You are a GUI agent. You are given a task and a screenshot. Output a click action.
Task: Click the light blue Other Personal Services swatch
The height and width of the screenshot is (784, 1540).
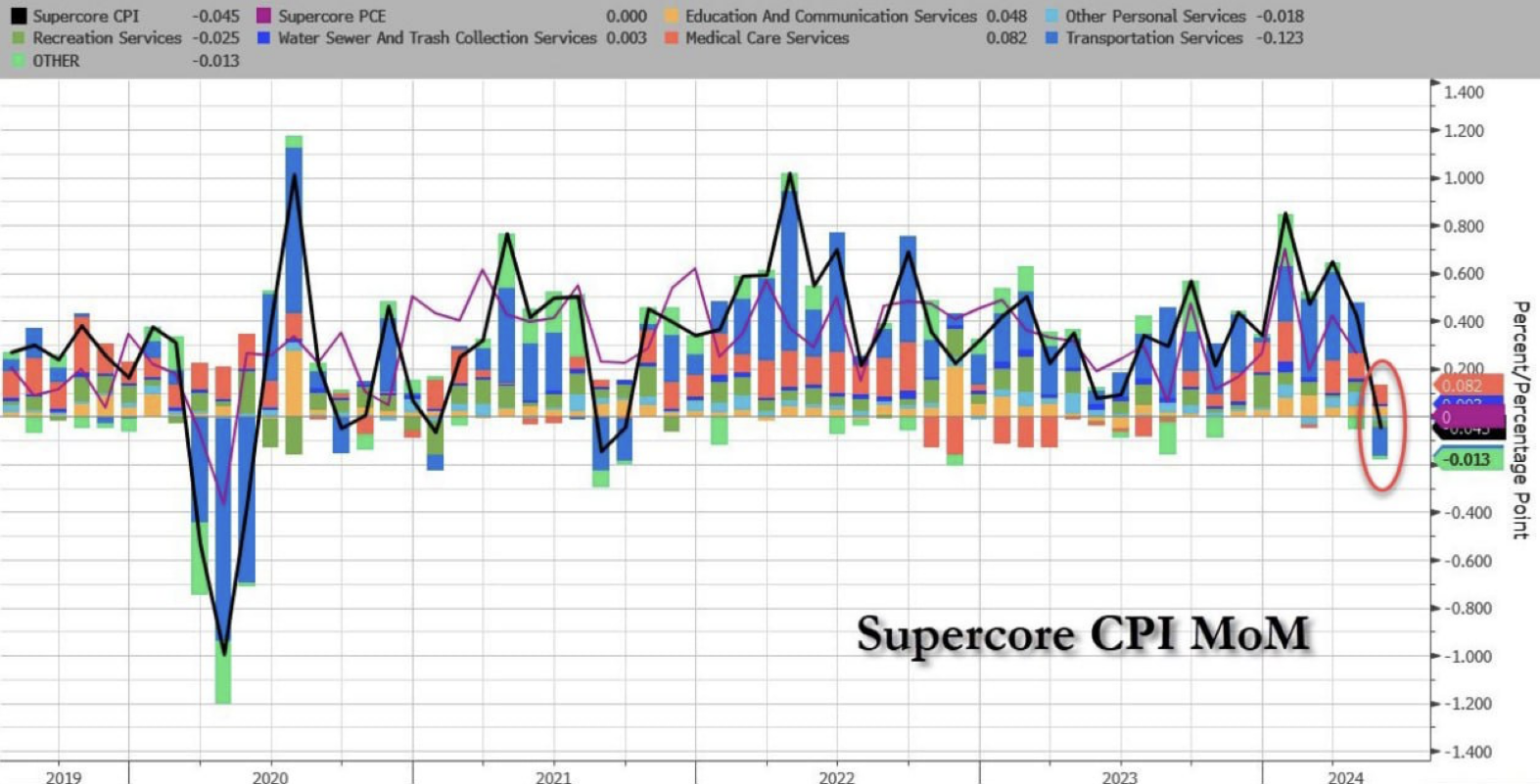1051,17
